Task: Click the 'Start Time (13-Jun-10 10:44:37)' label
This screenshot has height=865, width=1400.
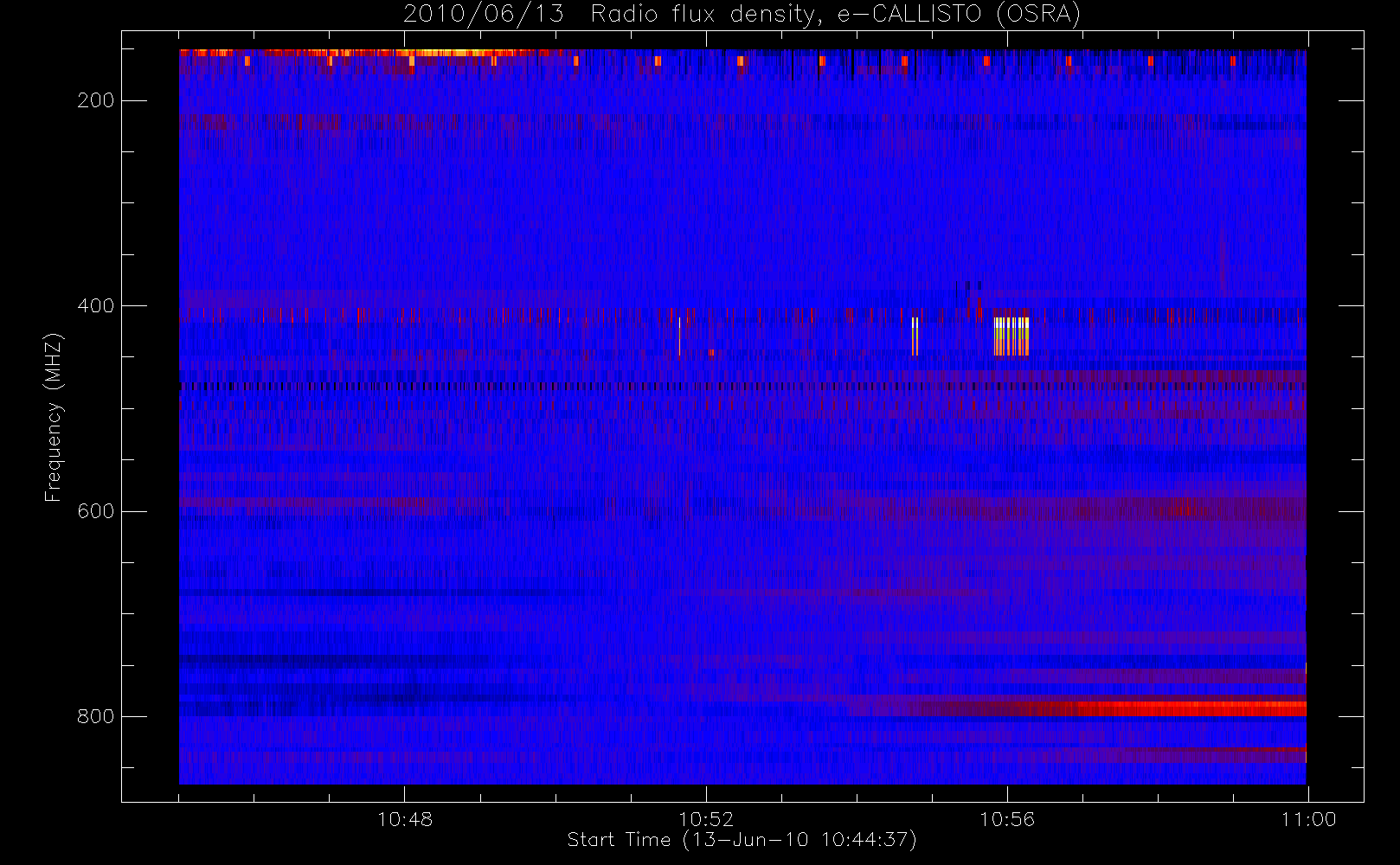Action: 742,840
